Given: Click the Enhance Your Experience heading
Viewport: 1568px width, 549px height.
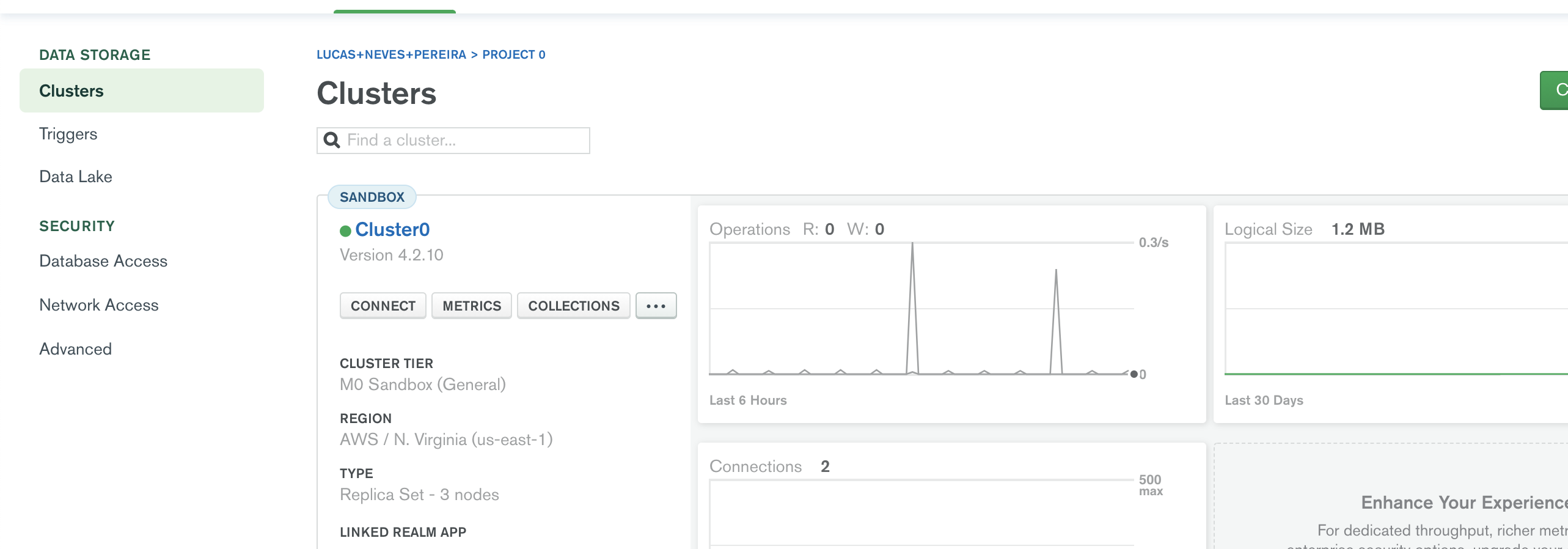Looking at the screenshot, I should pyautogui.click(x=1464, y=503).
